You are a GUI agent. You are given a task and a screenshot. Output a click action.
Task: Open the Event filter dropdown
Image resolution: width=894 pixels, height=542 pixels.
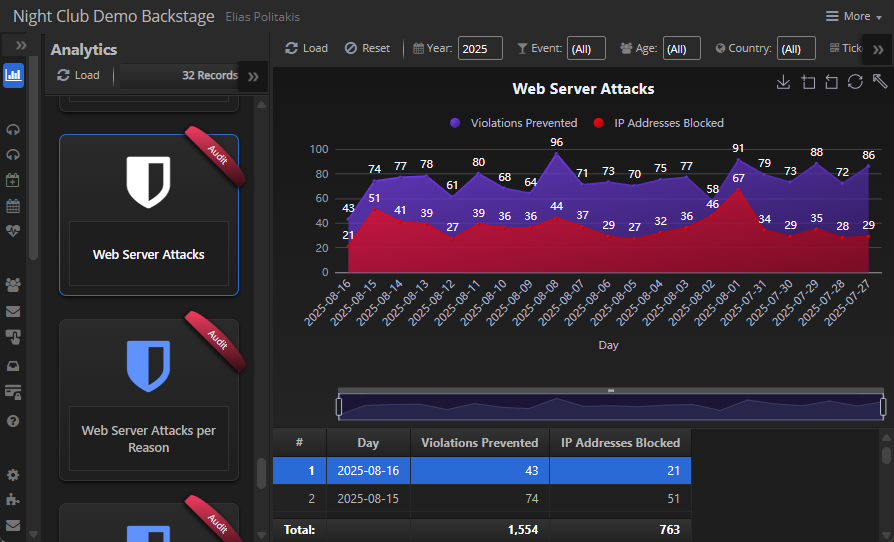pos(585,48)
